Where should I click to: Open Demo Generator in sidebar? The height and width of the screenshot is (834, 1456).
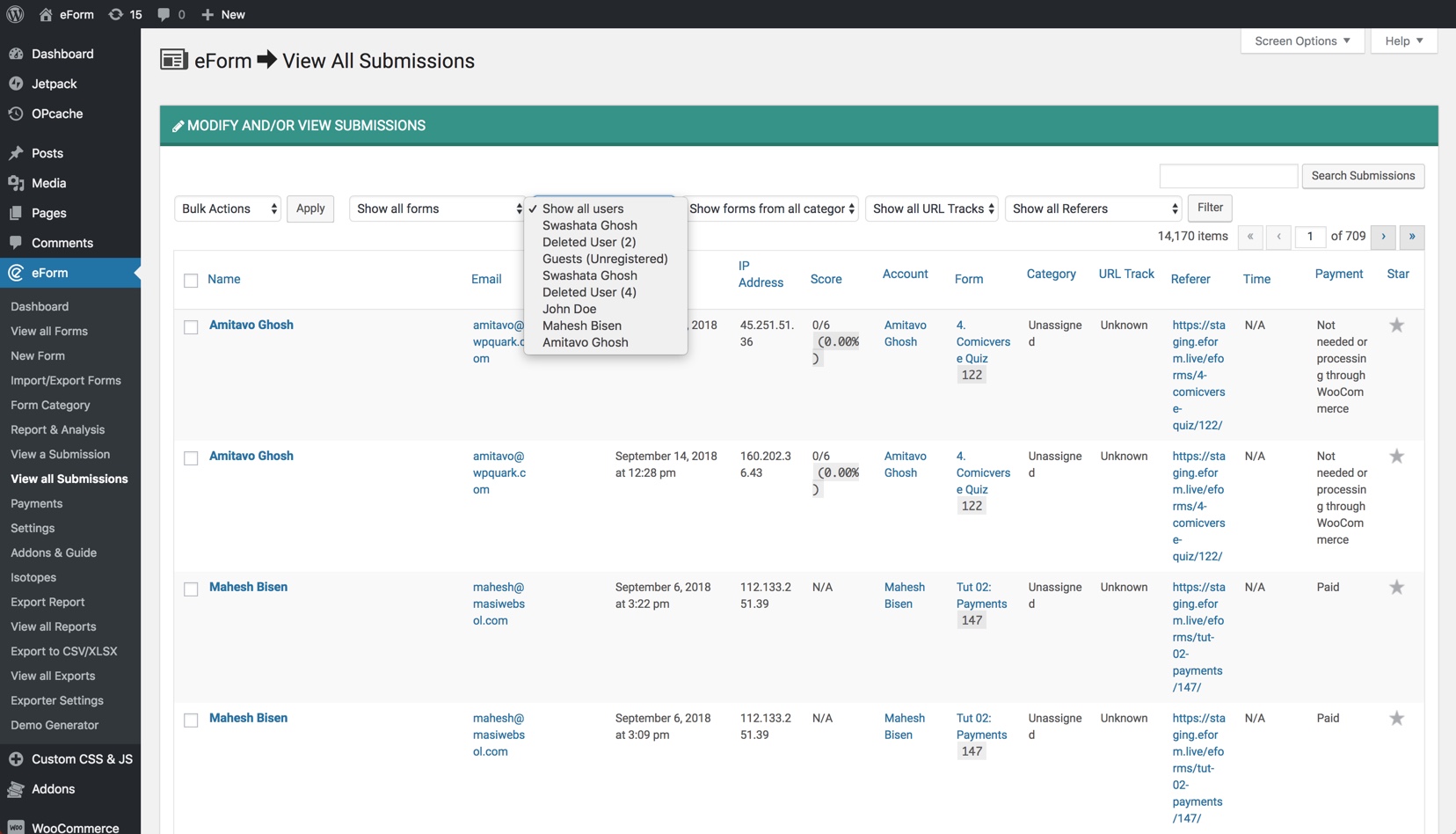(x=55, y=725)
